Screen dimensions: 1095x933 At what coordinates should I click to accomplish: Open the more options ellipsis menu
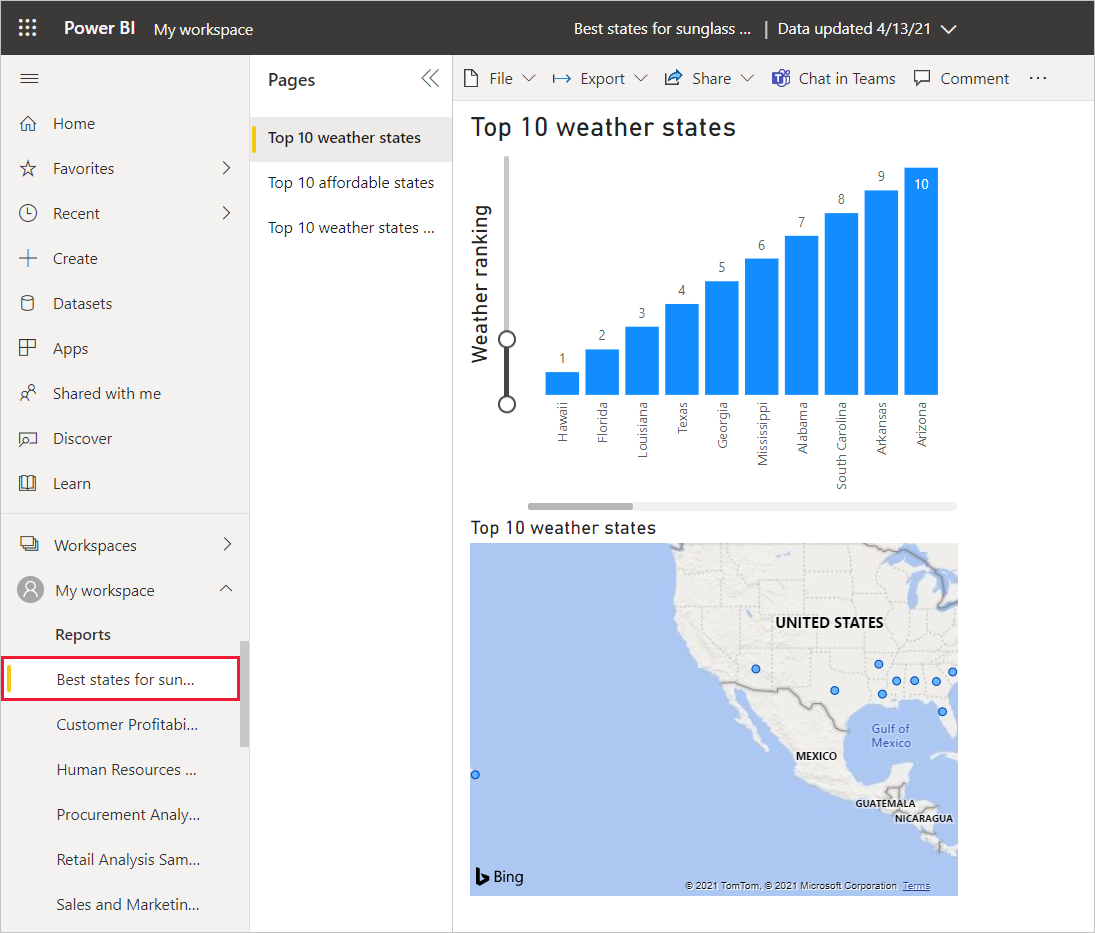coord(1038,78)
